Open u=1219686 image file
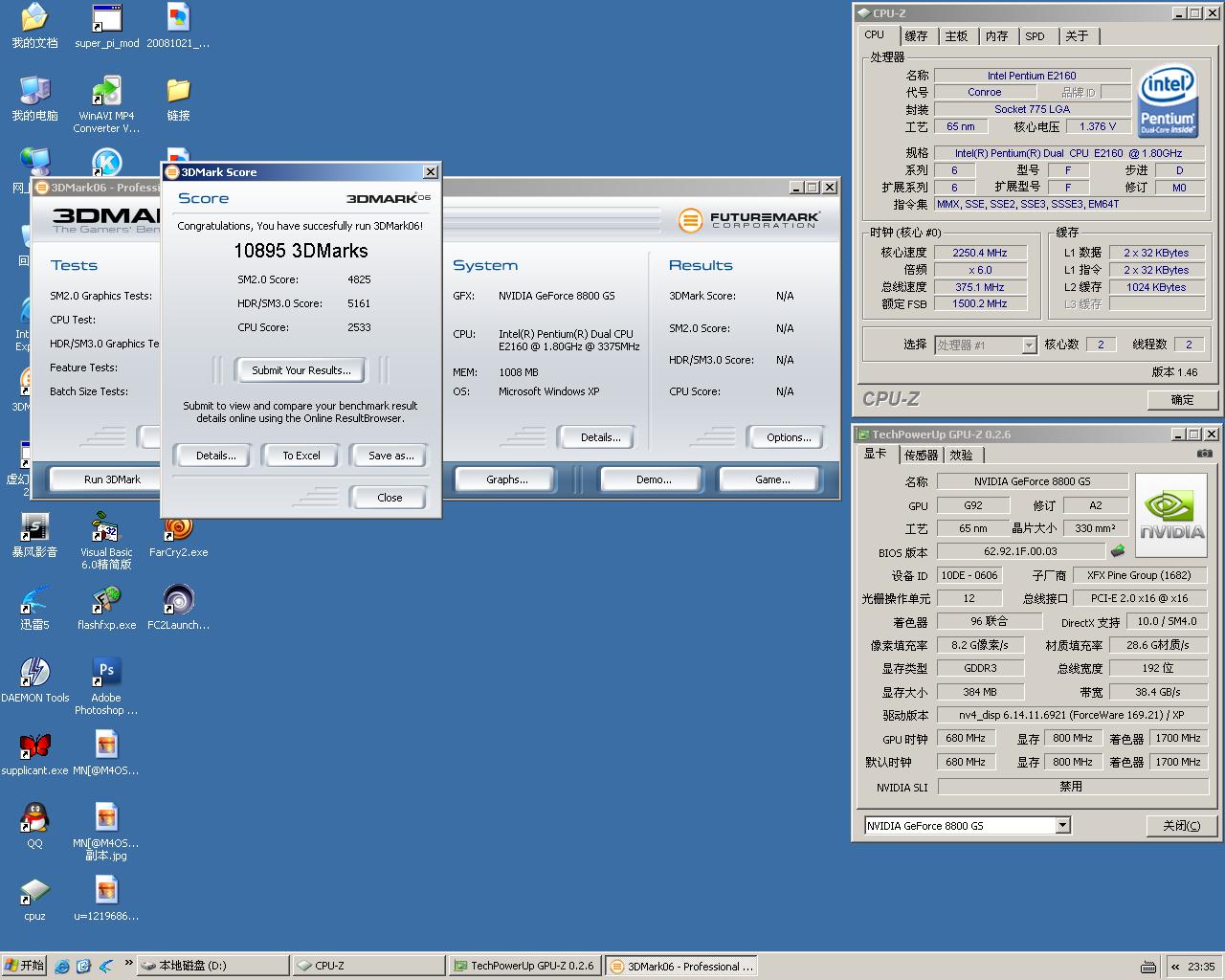This screenshot has width=1225, height=980. [x=107, y=899]
